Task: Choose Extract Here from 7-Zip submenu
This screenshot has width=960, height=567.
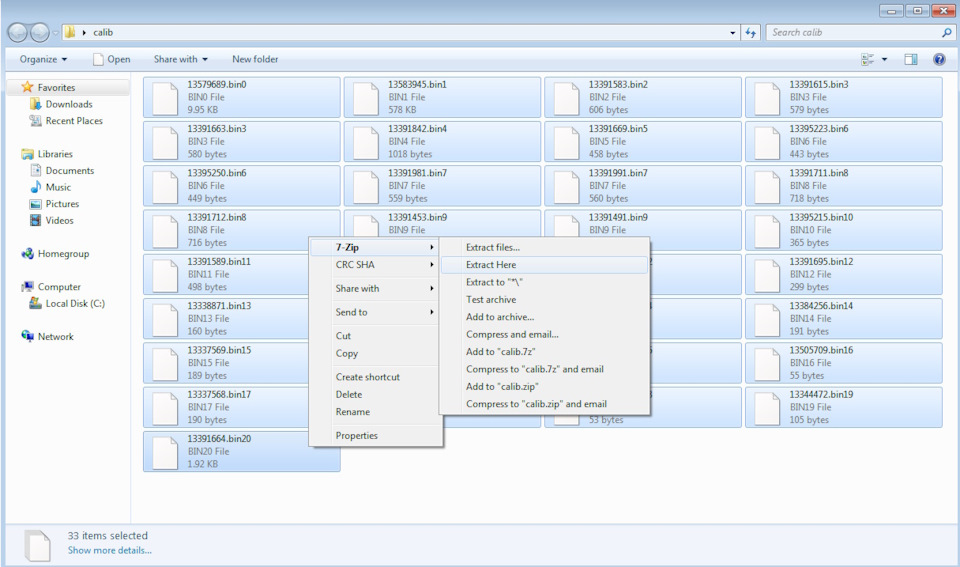Action: [491, 265]
